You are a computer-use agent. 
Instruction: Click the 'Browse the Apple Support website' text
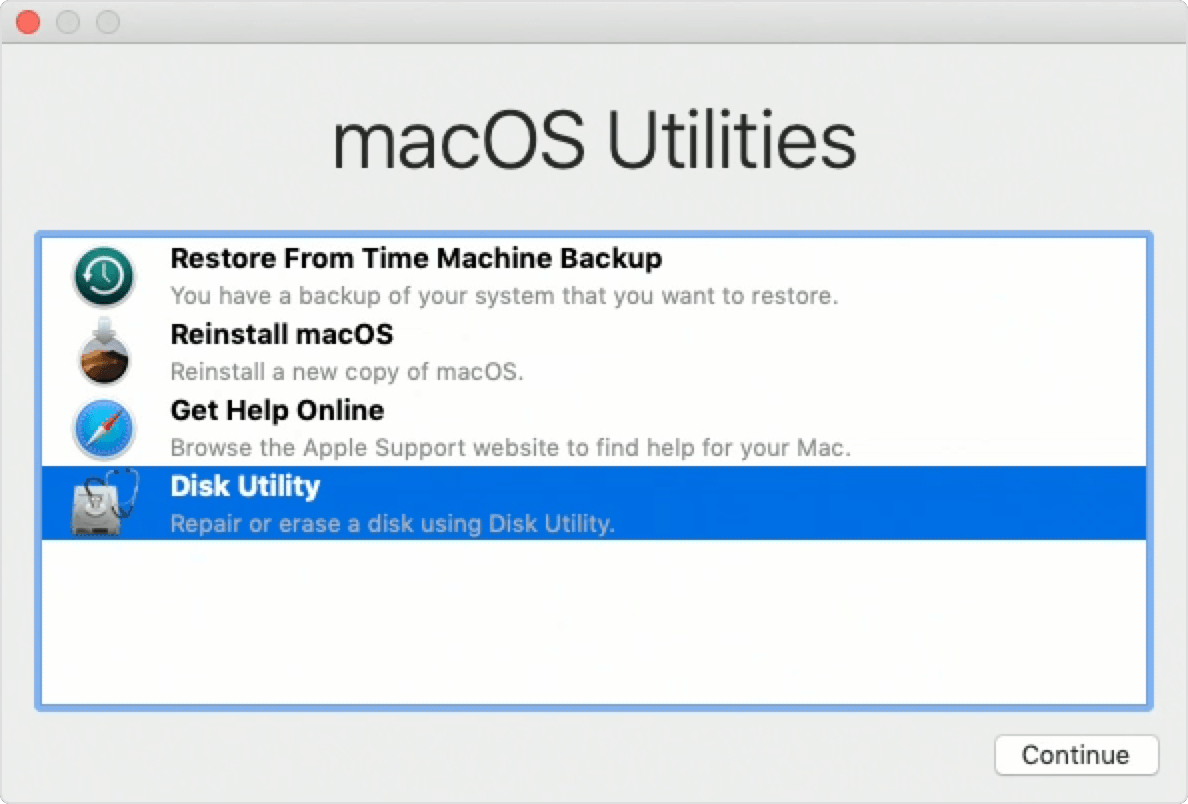[510, 448]
